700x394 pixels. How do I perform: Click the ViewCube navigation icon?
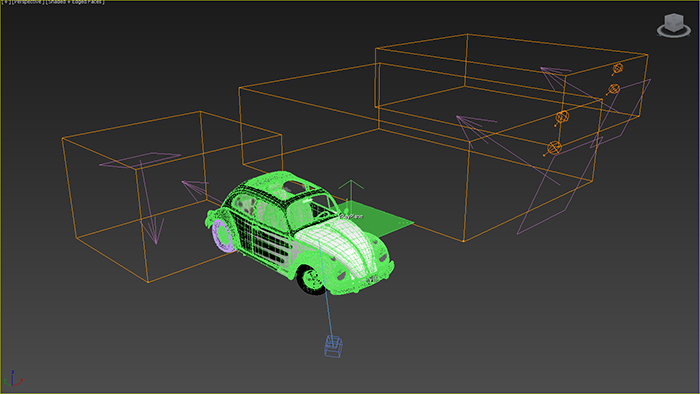coord(674,25)
